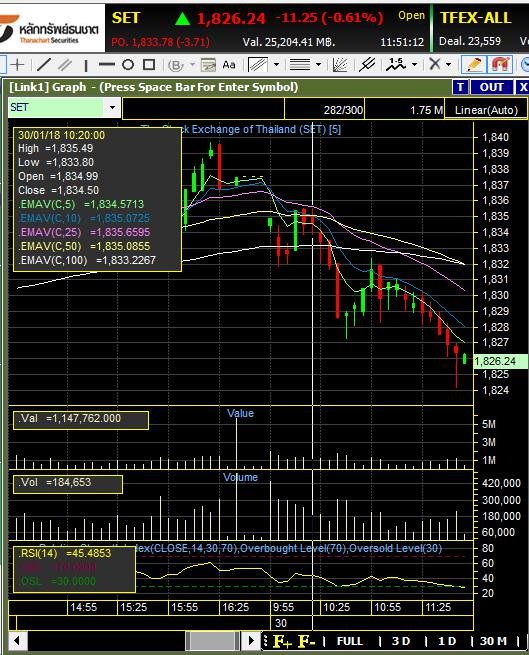
Task: Choose the parallel lines drawing tool
Action: [64, 65]
